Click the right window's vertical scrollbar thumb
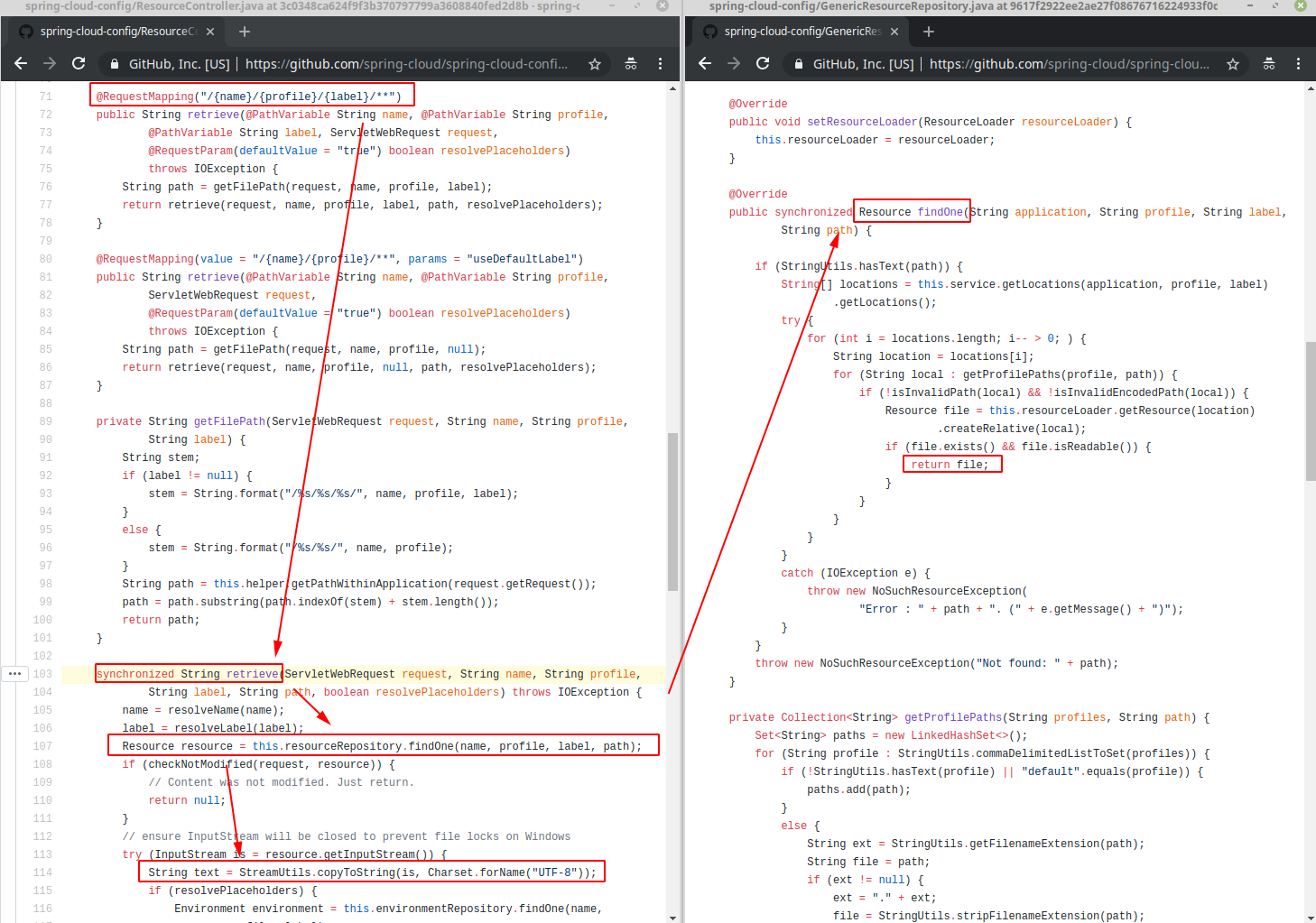The height and width of the screenshot is (923, 1316). [1311, 411]
